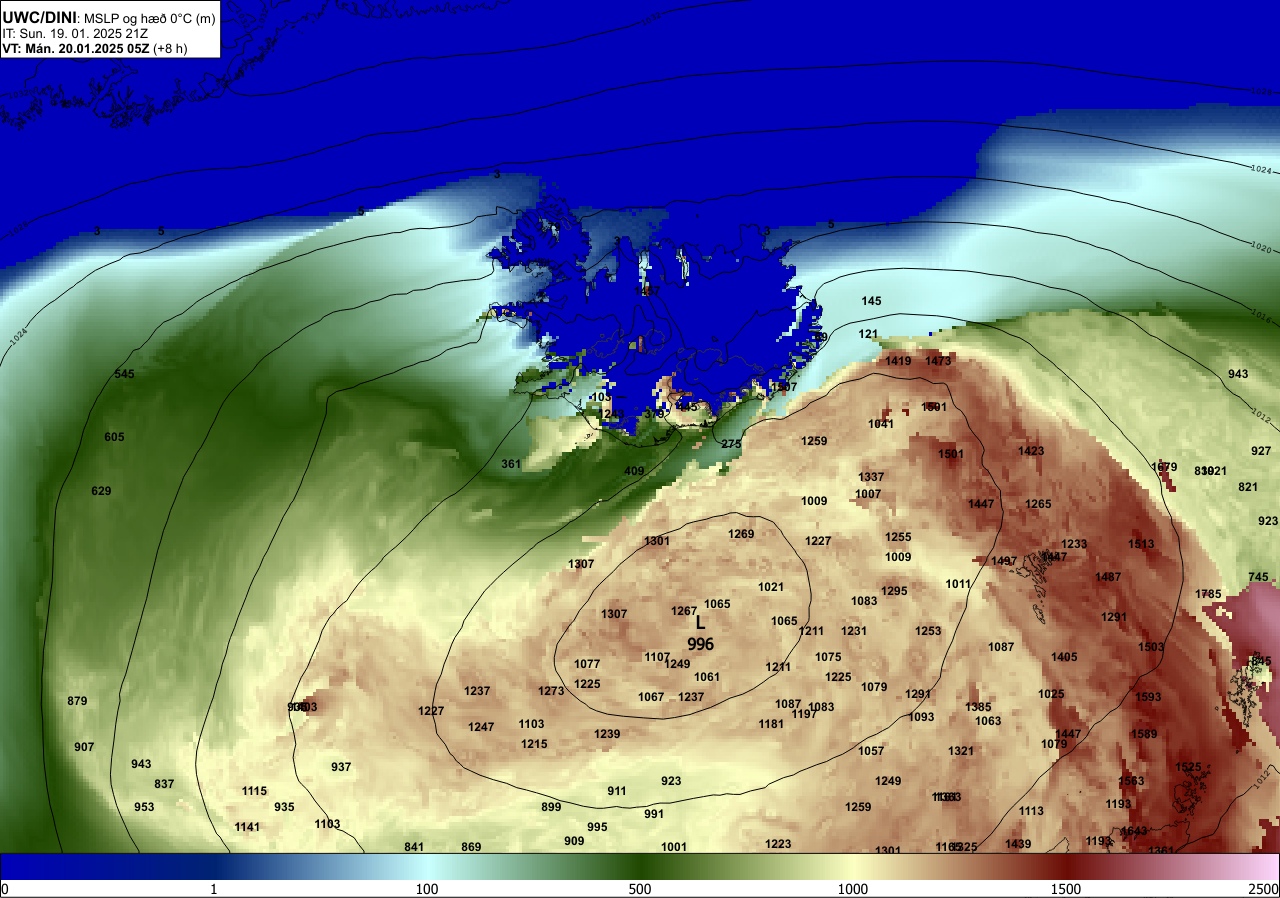
Task: Click the map value 1007
Action: click(x=868, y=494)
